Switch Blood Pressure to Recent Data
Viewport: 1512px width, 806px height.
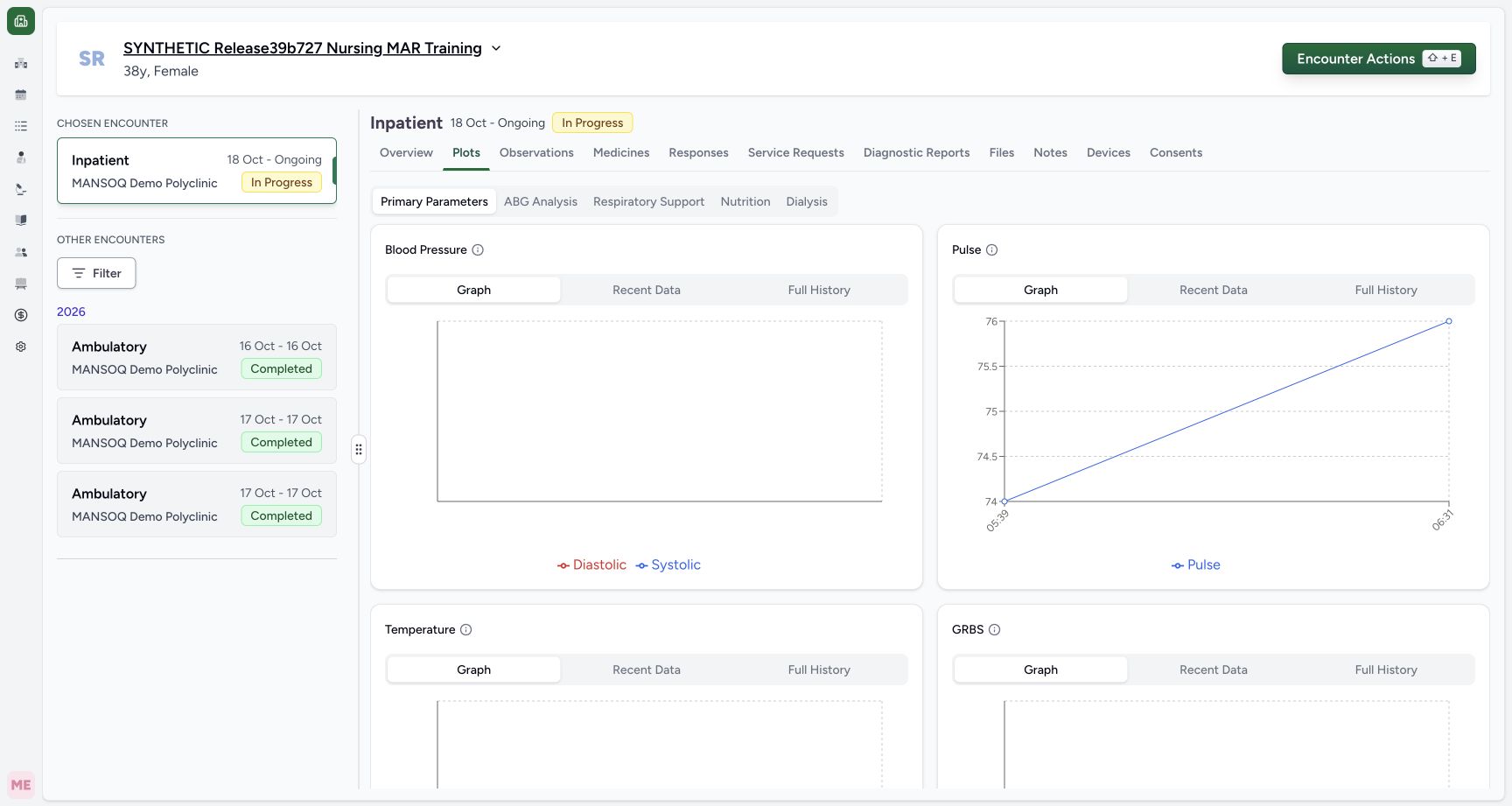[647, 290]
